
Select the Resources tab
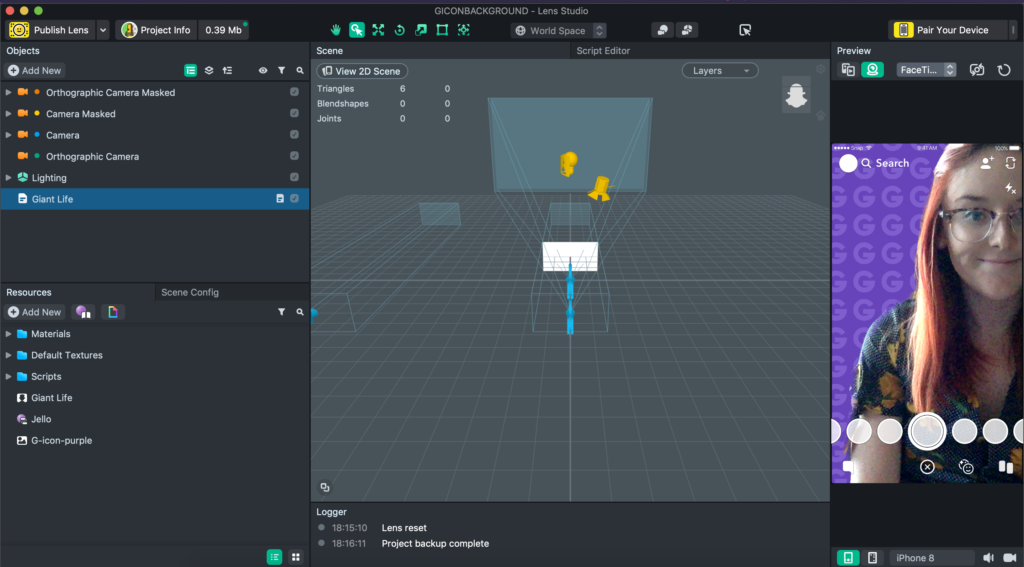(29, 292)
